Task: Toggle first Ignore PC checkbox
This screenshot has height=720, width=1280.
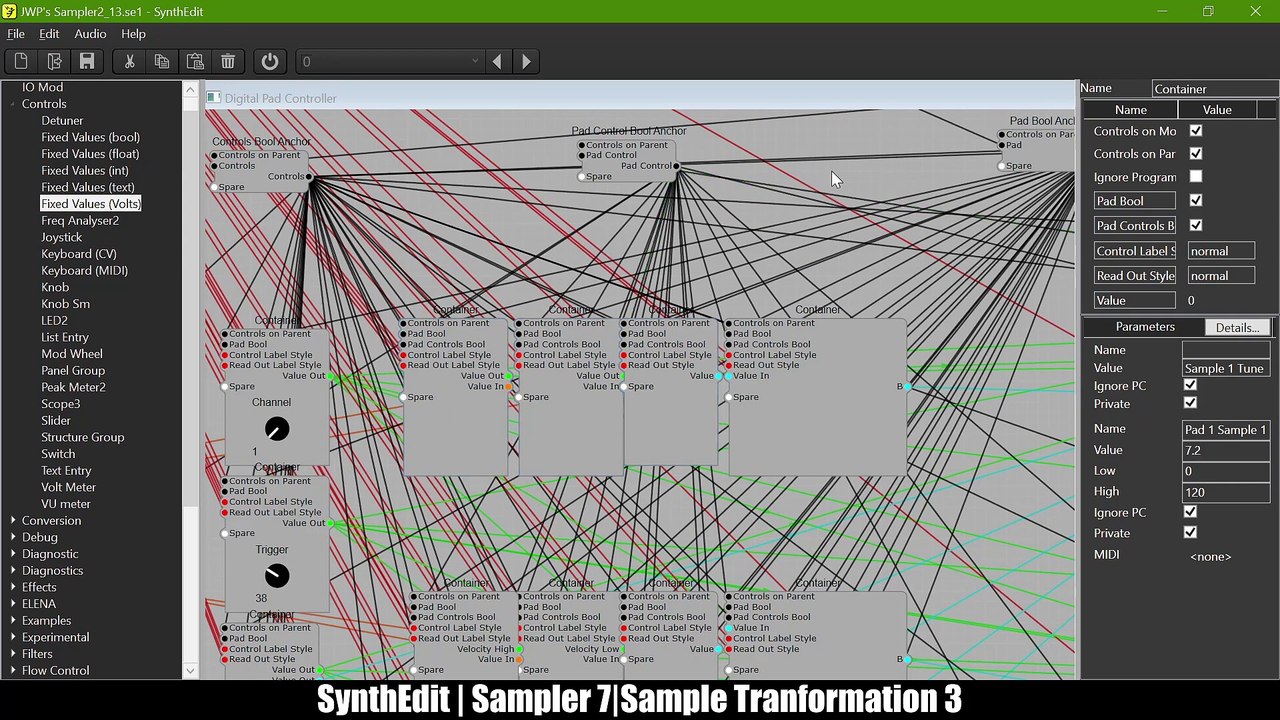Action: (1190, 385)
